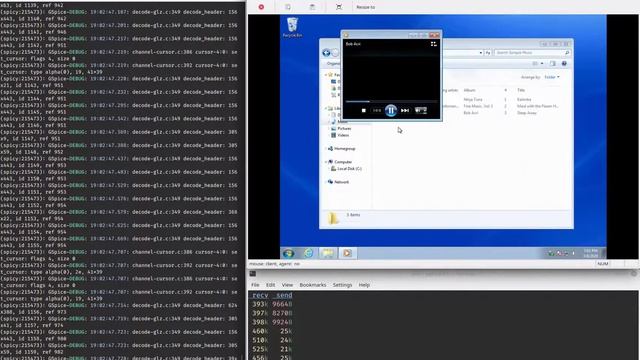The width and height of the screenshot is (640, 360).
Task: Open the Organize menu in Explorer
Action: pos(333,64)
